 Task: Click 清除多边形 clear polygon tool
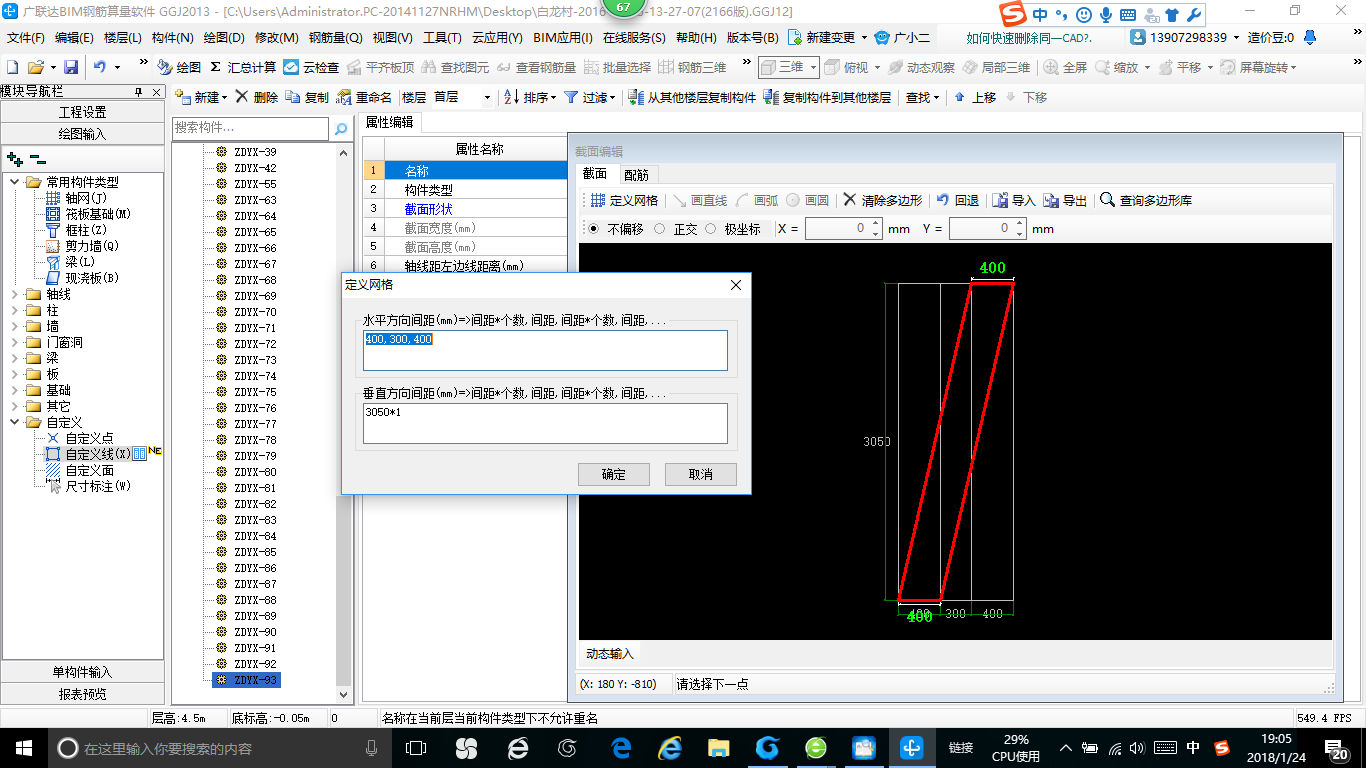(882, 200)
